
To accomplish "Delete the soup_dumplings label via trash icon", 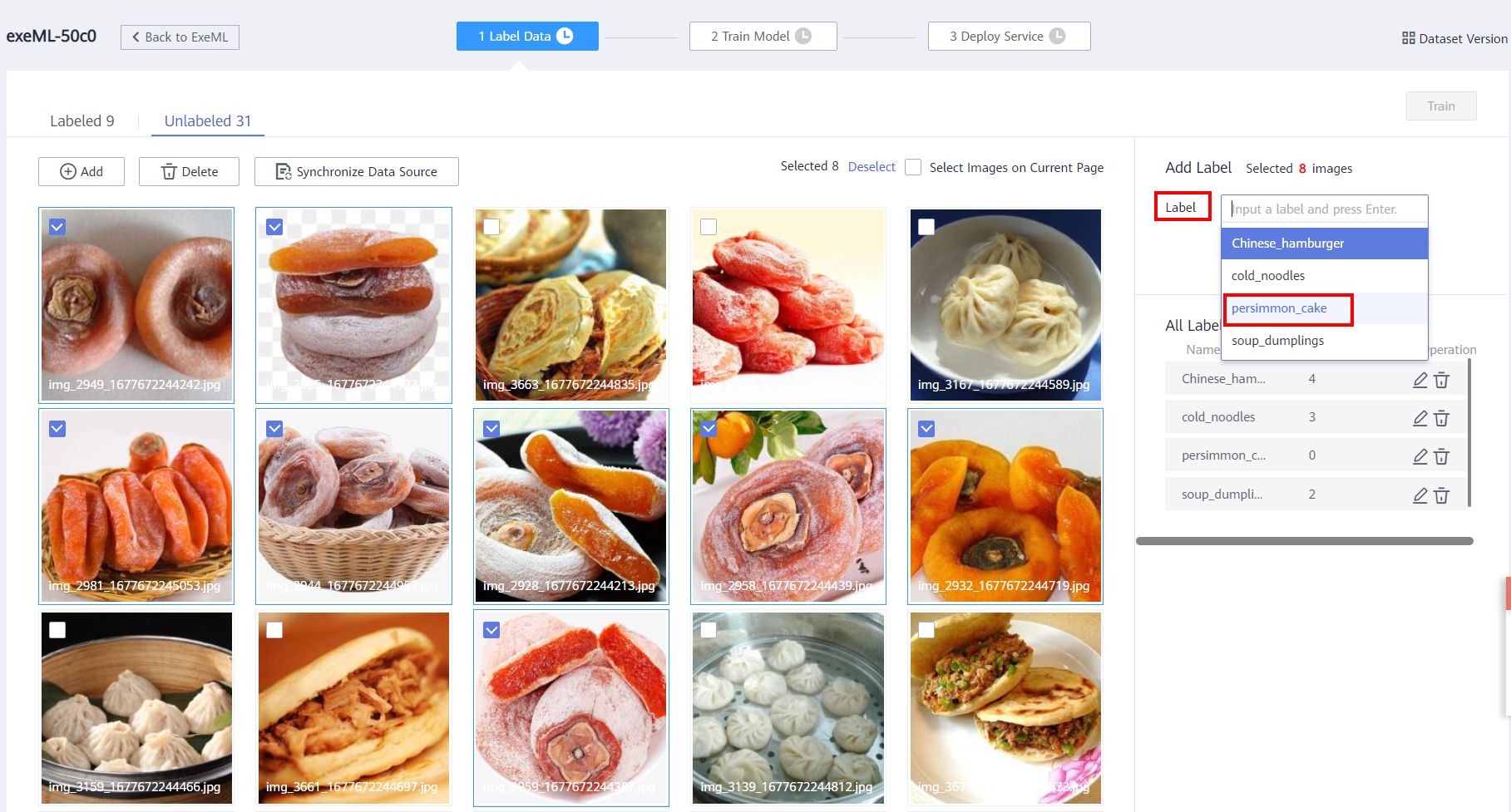I will click(1441, 495).
